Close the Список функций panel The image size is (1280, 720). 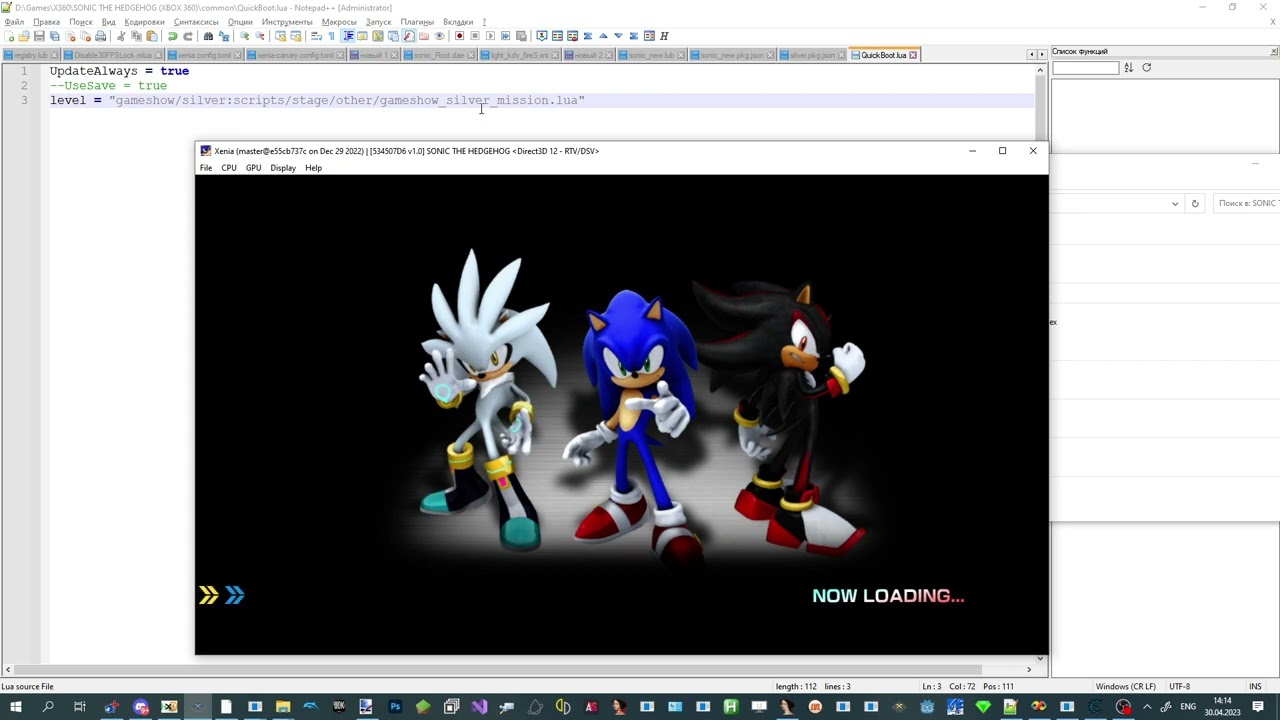click(1275, 52)
